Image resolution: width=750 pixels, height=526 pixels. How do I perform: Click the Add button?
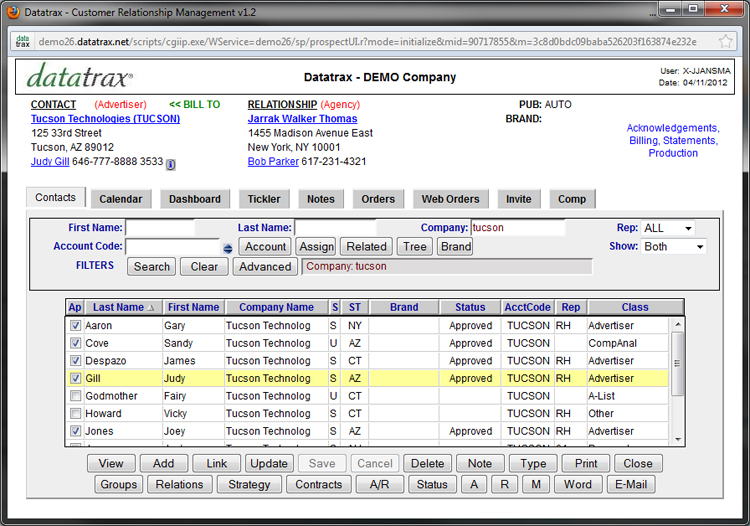click(x=164, y=463)
